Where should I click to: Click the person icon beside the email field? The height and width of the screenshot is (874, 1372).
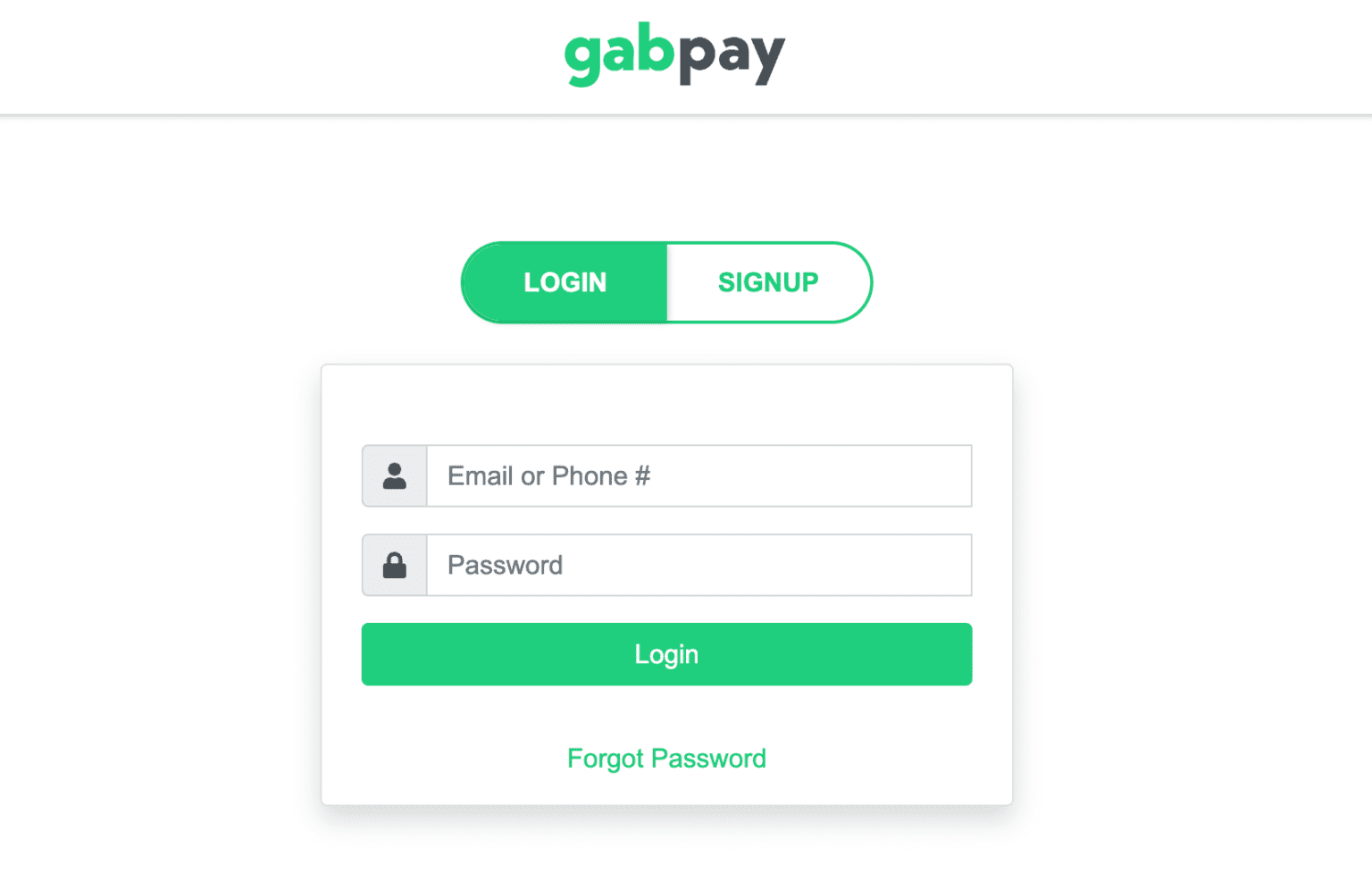click(x=395, y=475)
